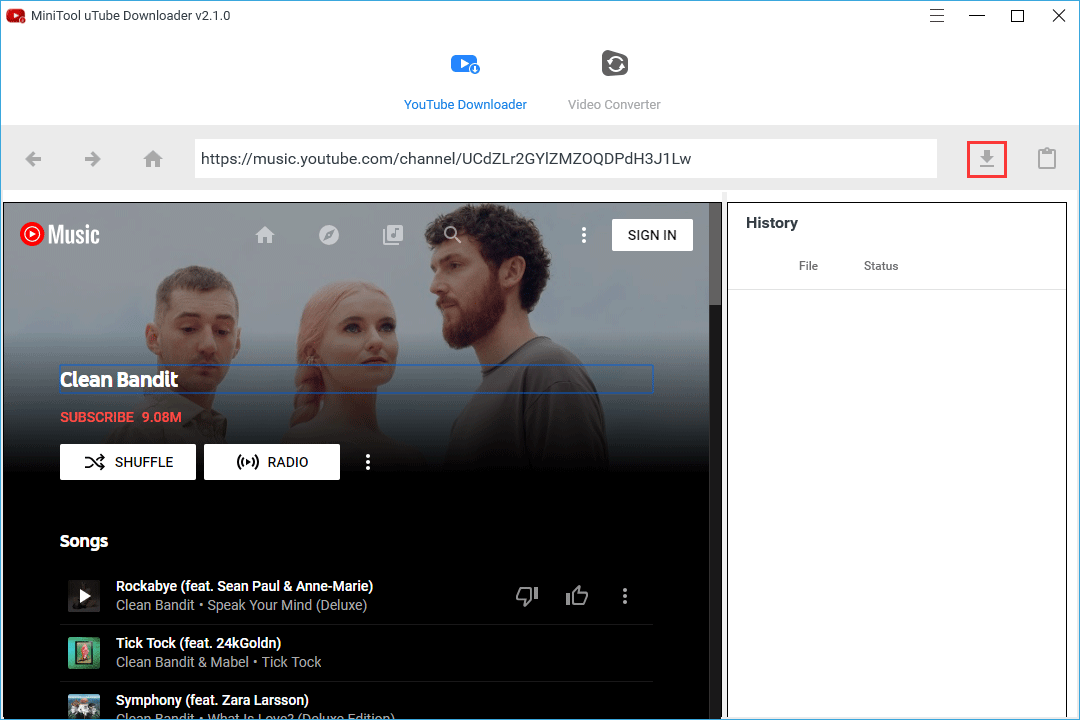Open the Video Converter tab
Screen dimensions: 1080x720
point(614,81)
